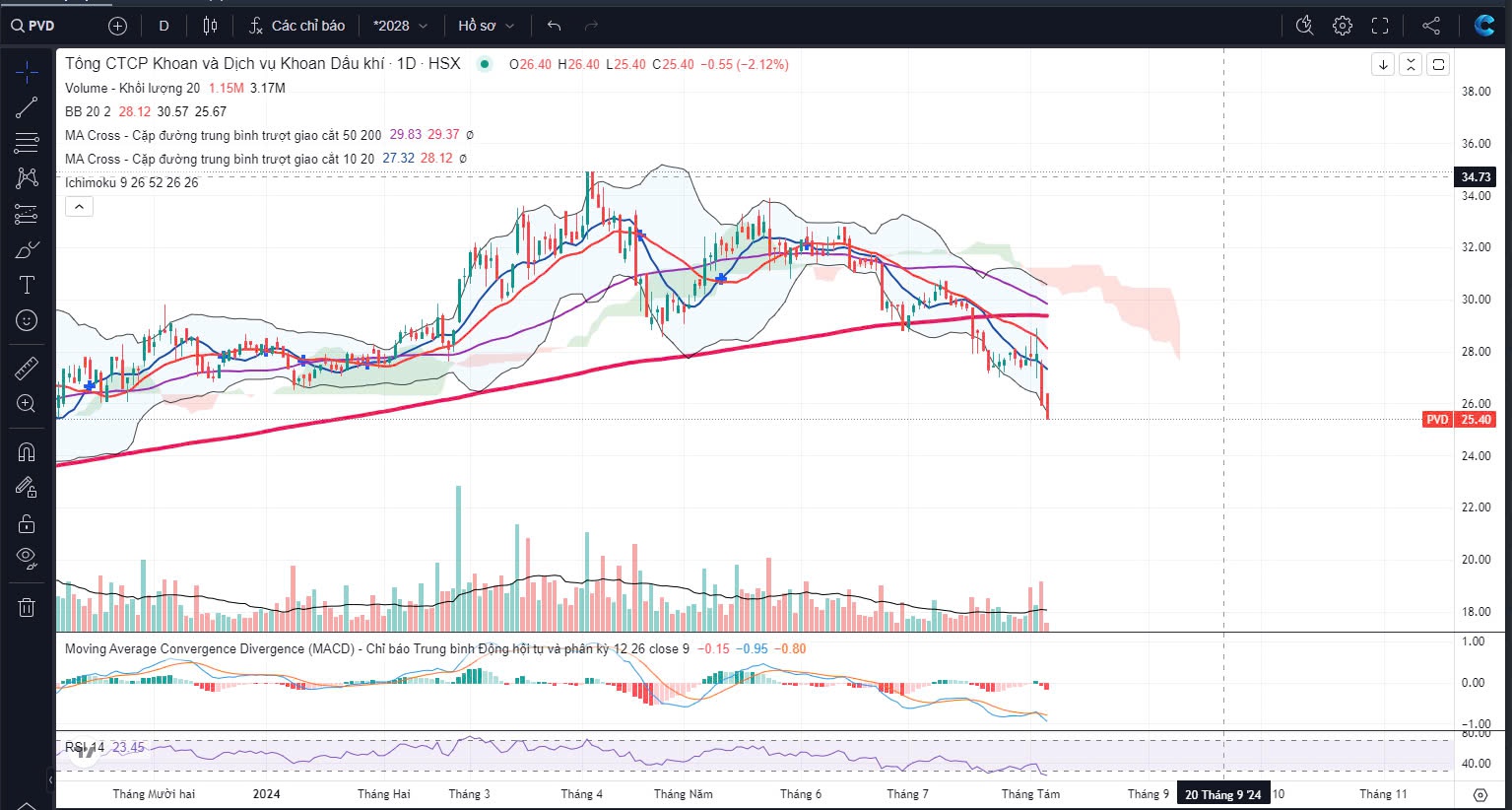
Task: Click the PVD 25.40 price label
Action: click(1459, 419)
